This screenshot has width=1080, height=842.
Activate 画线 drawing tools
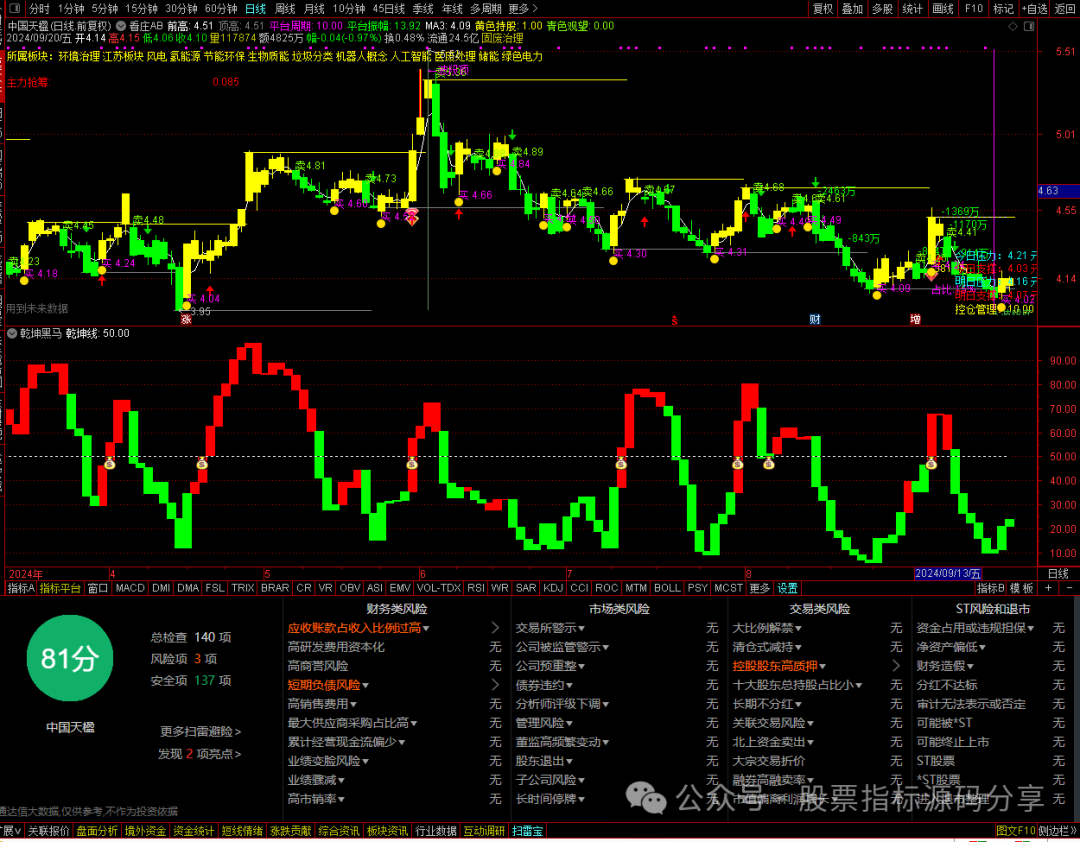942,9
